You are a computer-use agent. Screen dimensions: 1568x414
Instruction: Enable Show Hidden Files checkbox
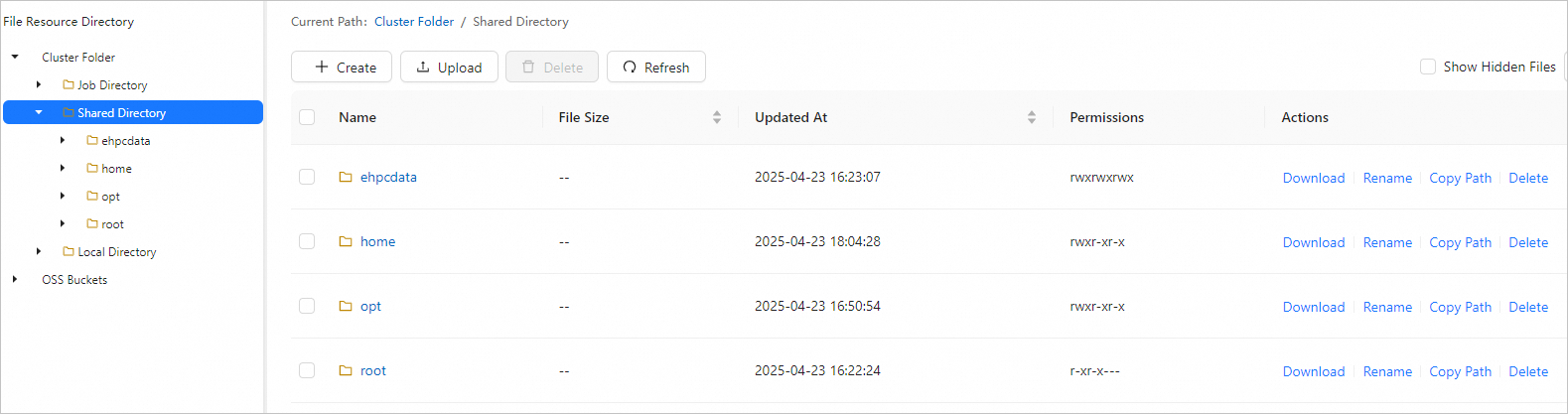tap(1428, 67)
